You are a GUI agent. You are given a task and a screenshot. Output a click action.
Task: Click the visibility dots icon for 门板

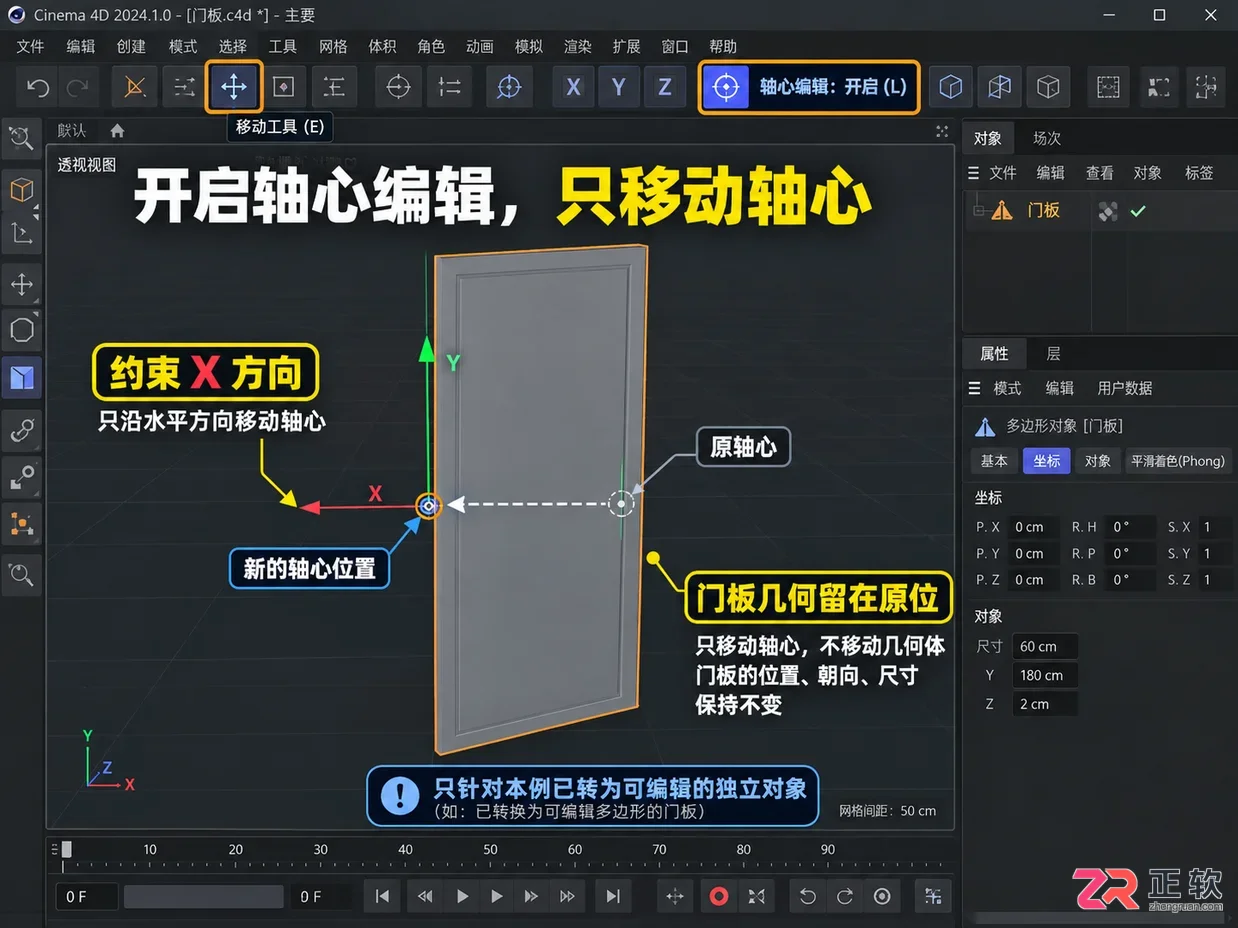1107,211
